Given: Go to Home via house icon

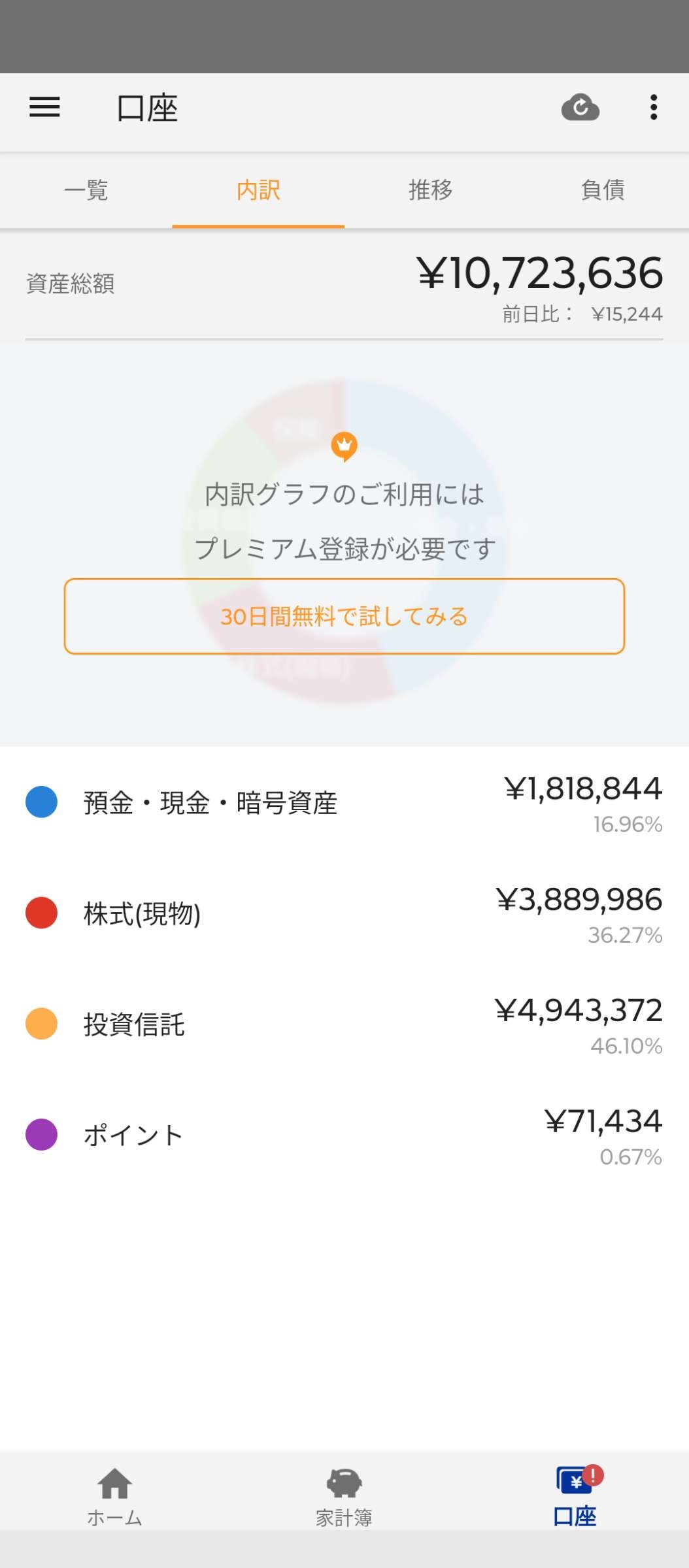Looking at the screenshot, I should click(x=114, y=1484).
